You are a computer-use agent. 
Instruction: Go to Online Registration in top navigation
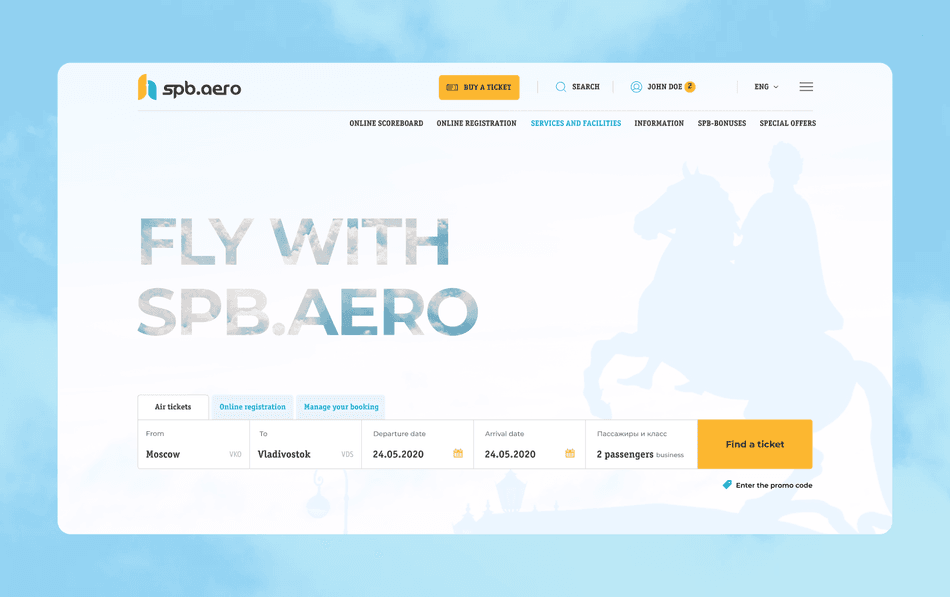[476, 123]
